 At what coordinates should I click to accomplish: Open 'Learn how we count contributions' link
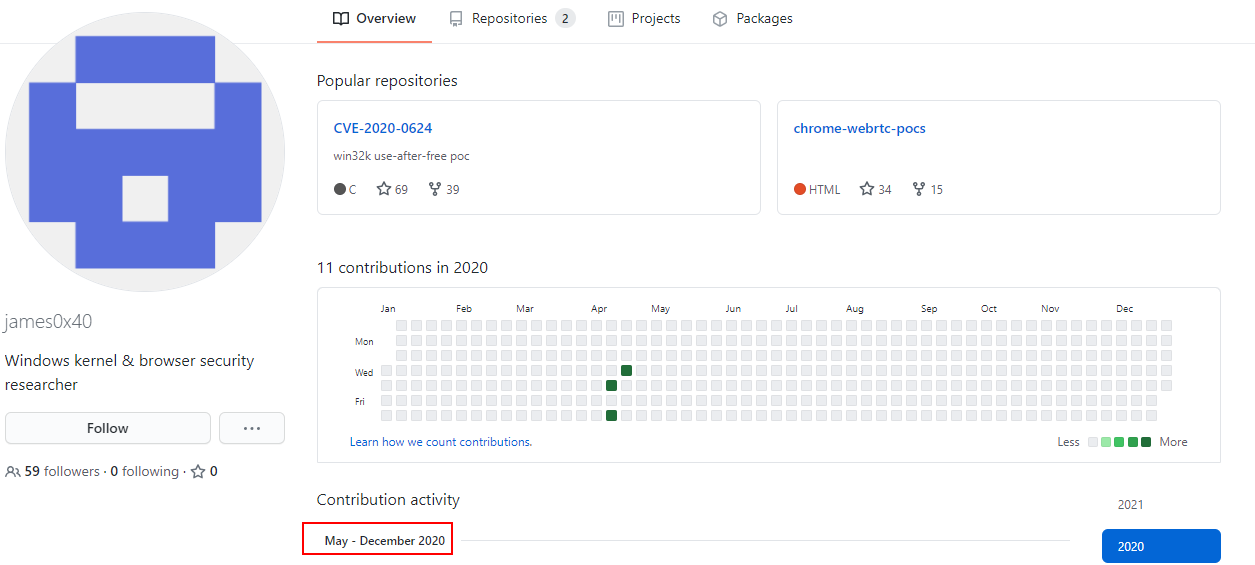tap(441, 442)
